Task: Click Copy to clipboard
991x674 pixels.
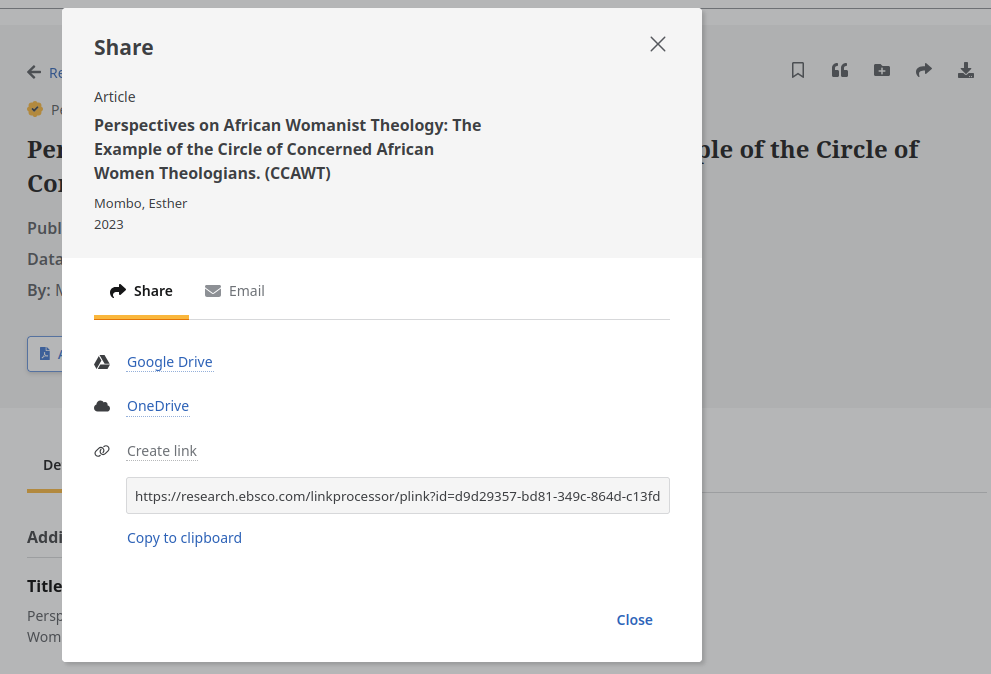Action: coord(184,538)
